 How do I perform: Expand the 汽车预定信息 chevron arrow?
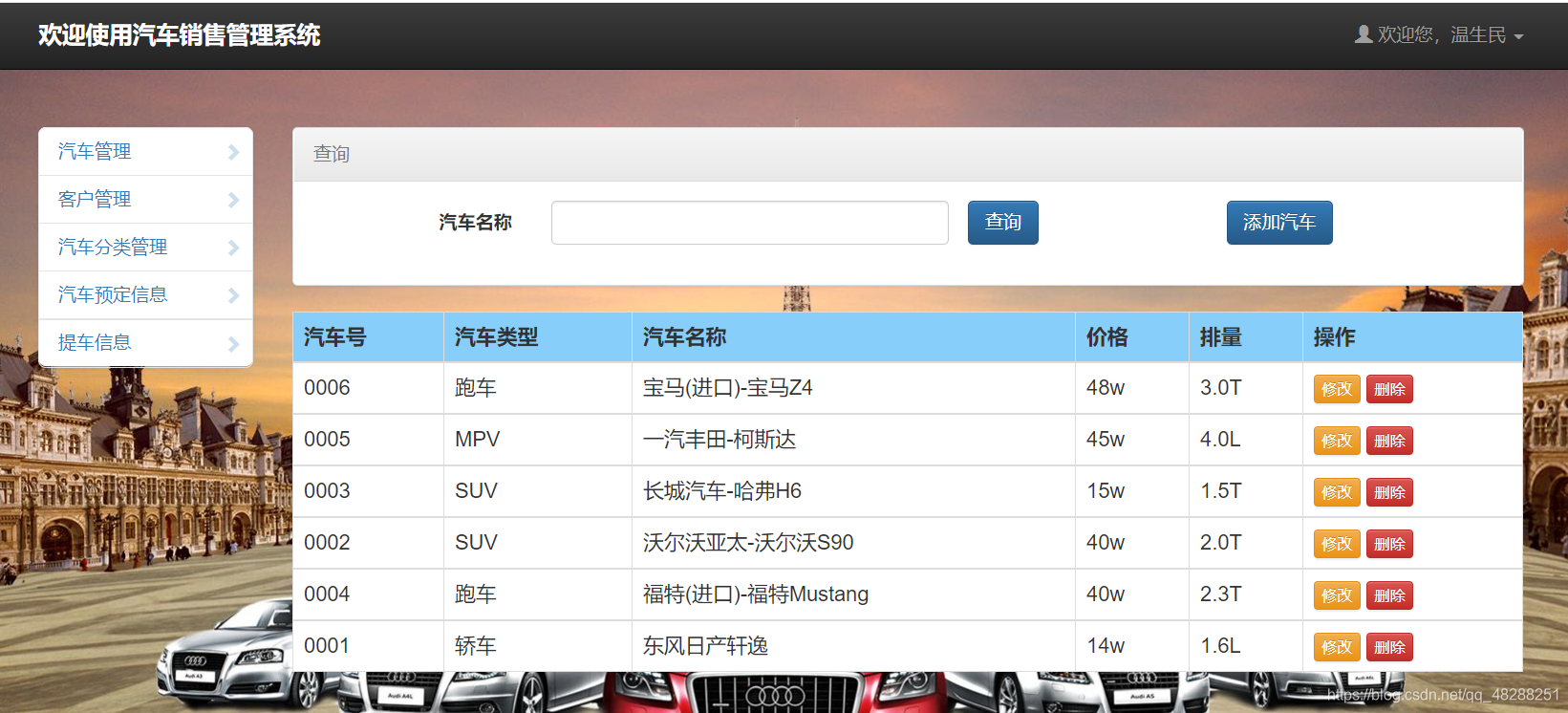233,295
